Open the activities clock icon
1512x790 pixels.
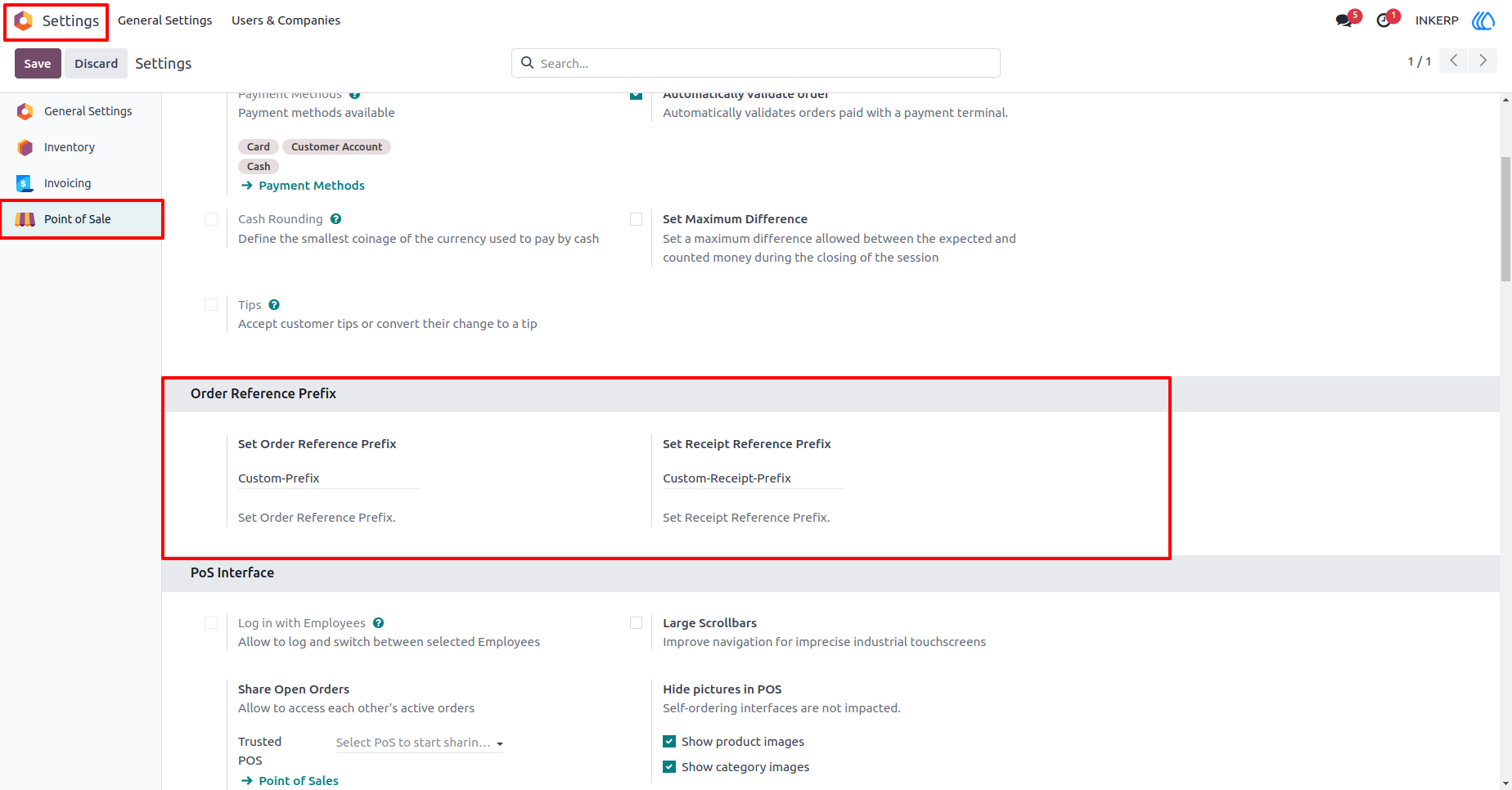point(1384,20)
